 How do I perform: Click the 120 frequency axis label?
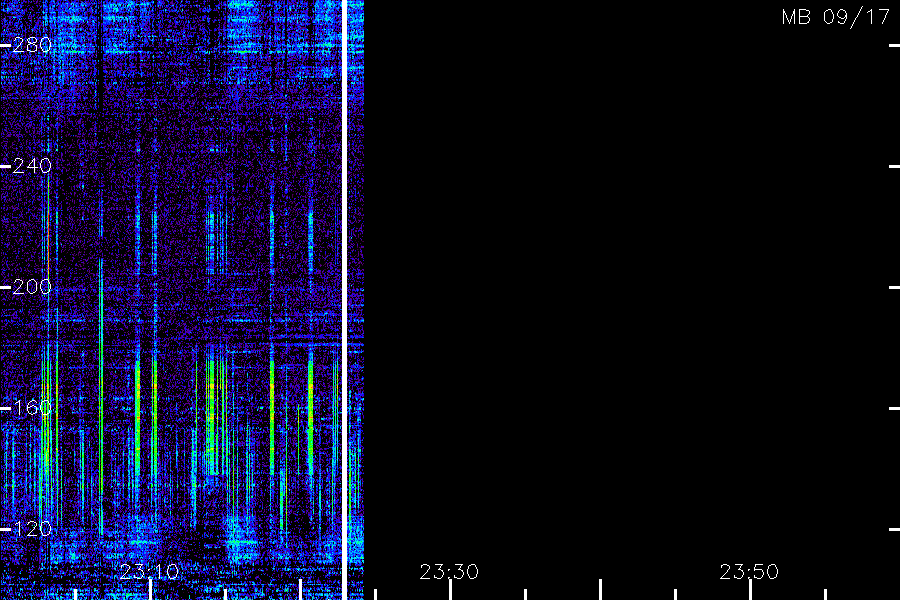pyautogui.click(x=32, y=529)
